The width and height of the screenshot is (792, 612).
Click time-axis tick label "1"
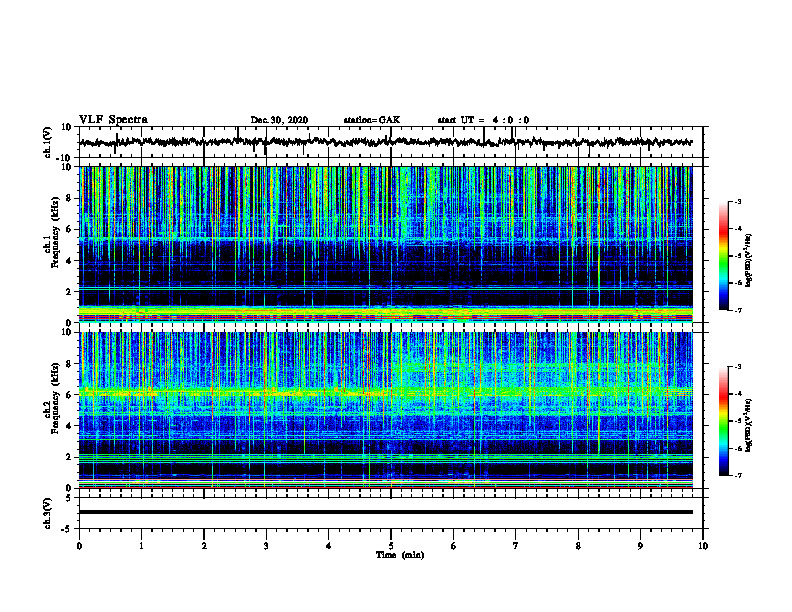point(141,546)
